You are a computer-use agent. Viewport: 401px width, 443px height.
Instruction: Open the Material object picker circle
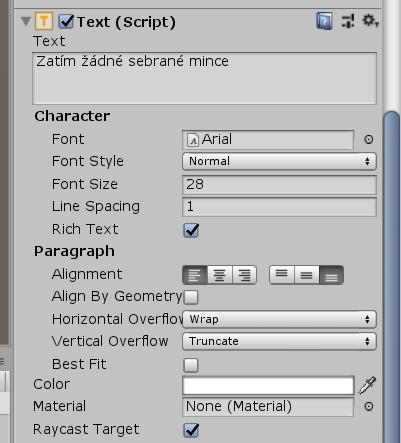pos(369,406)
